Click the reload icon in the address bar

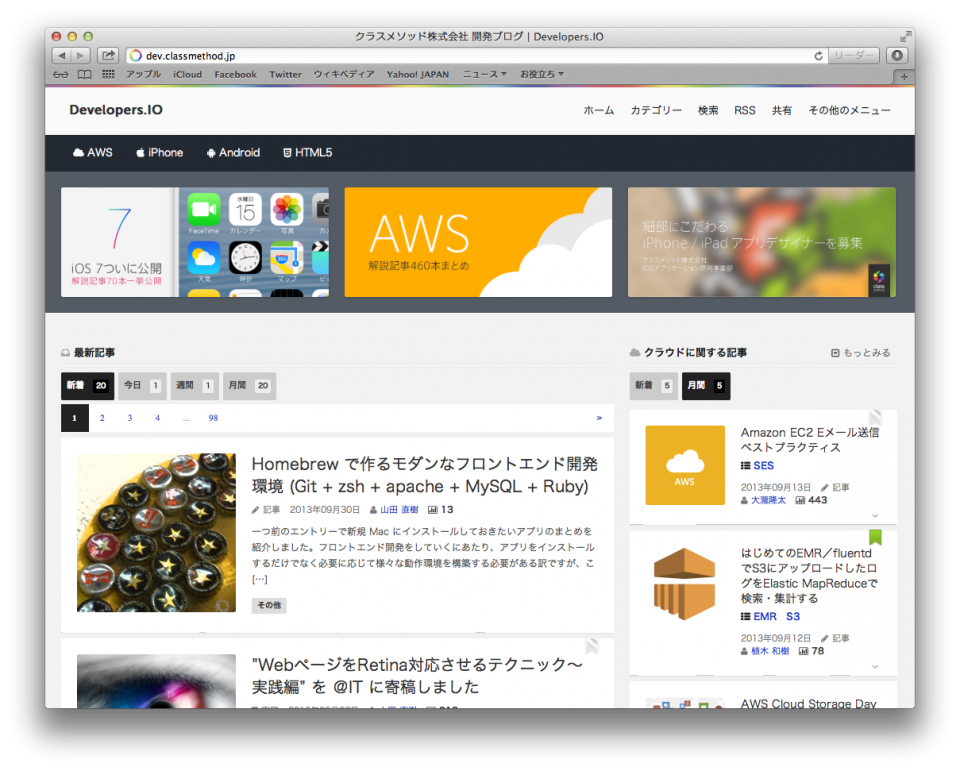tap(817, 55)
